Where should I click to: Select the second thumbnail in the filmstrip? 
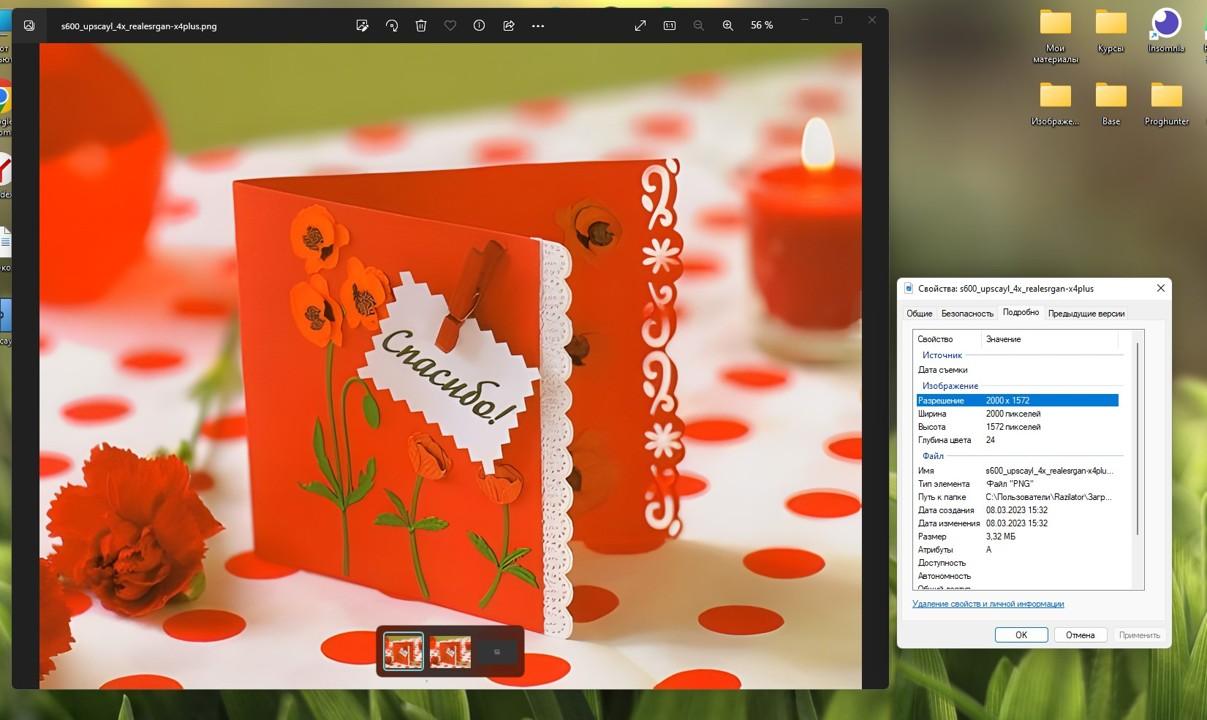(x=450, y=652)
